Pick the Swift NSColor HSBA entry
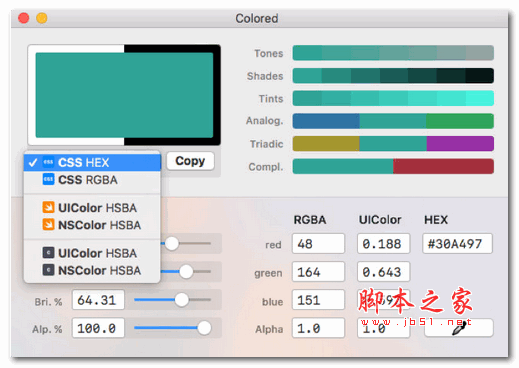 [x=92, y=225]
